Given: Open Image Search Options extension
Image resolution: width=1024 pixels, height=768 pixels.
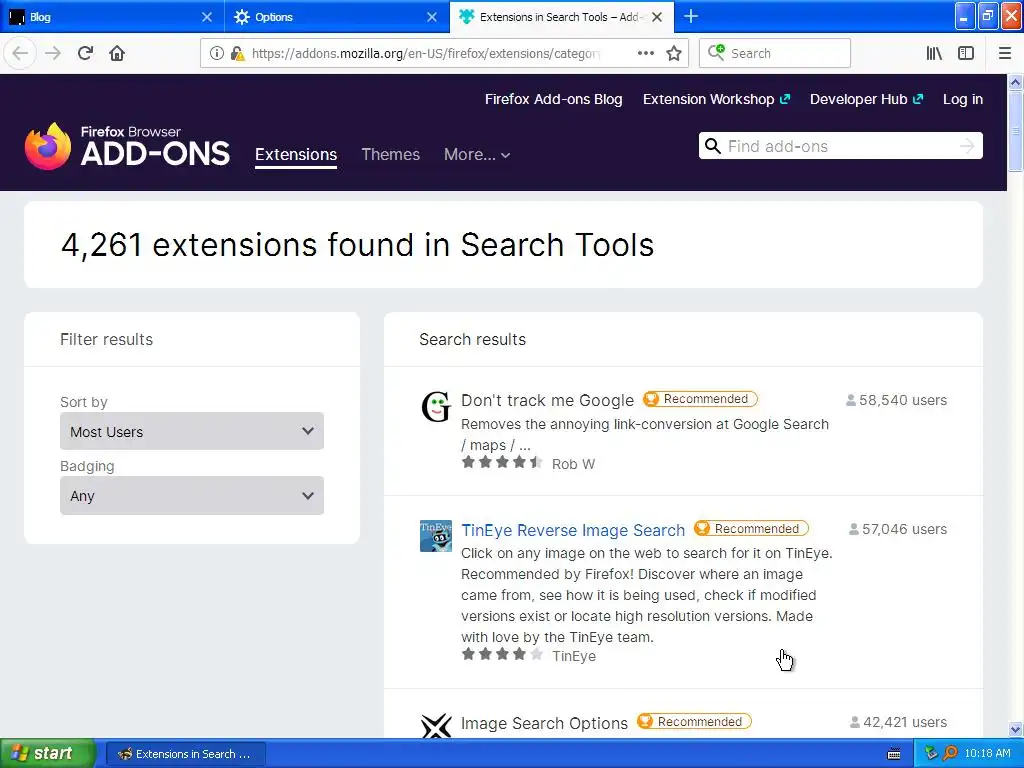Looking at the screenshot, I should pyautogui.click(x=544, y=723).
